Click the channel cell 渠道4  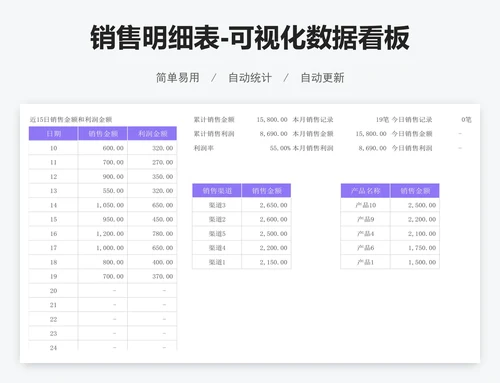point(217,248)
